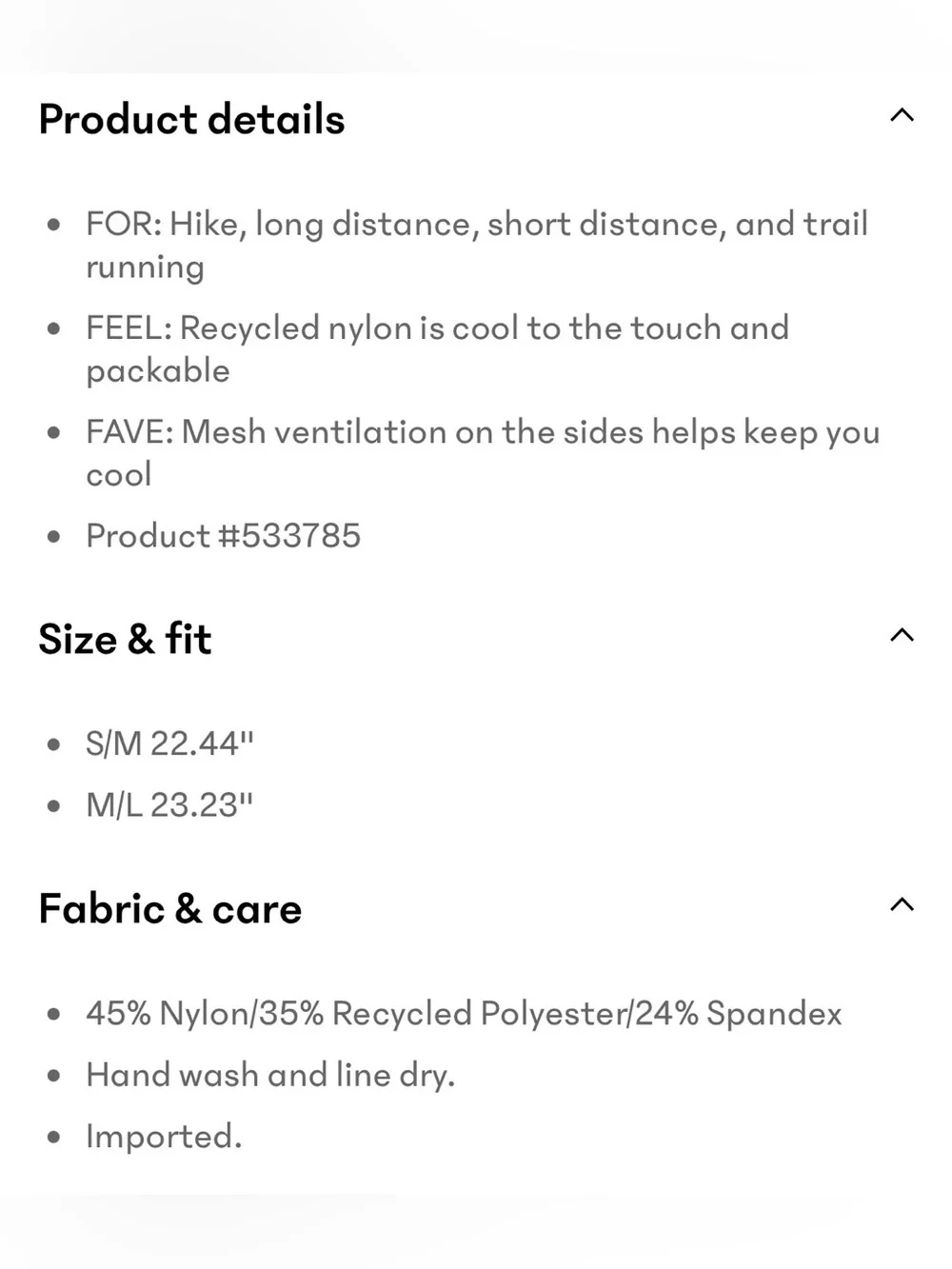Tap the Fabric & care heading
The image size is (952, 1269).
pyautogui.click(x=170, y=909)
